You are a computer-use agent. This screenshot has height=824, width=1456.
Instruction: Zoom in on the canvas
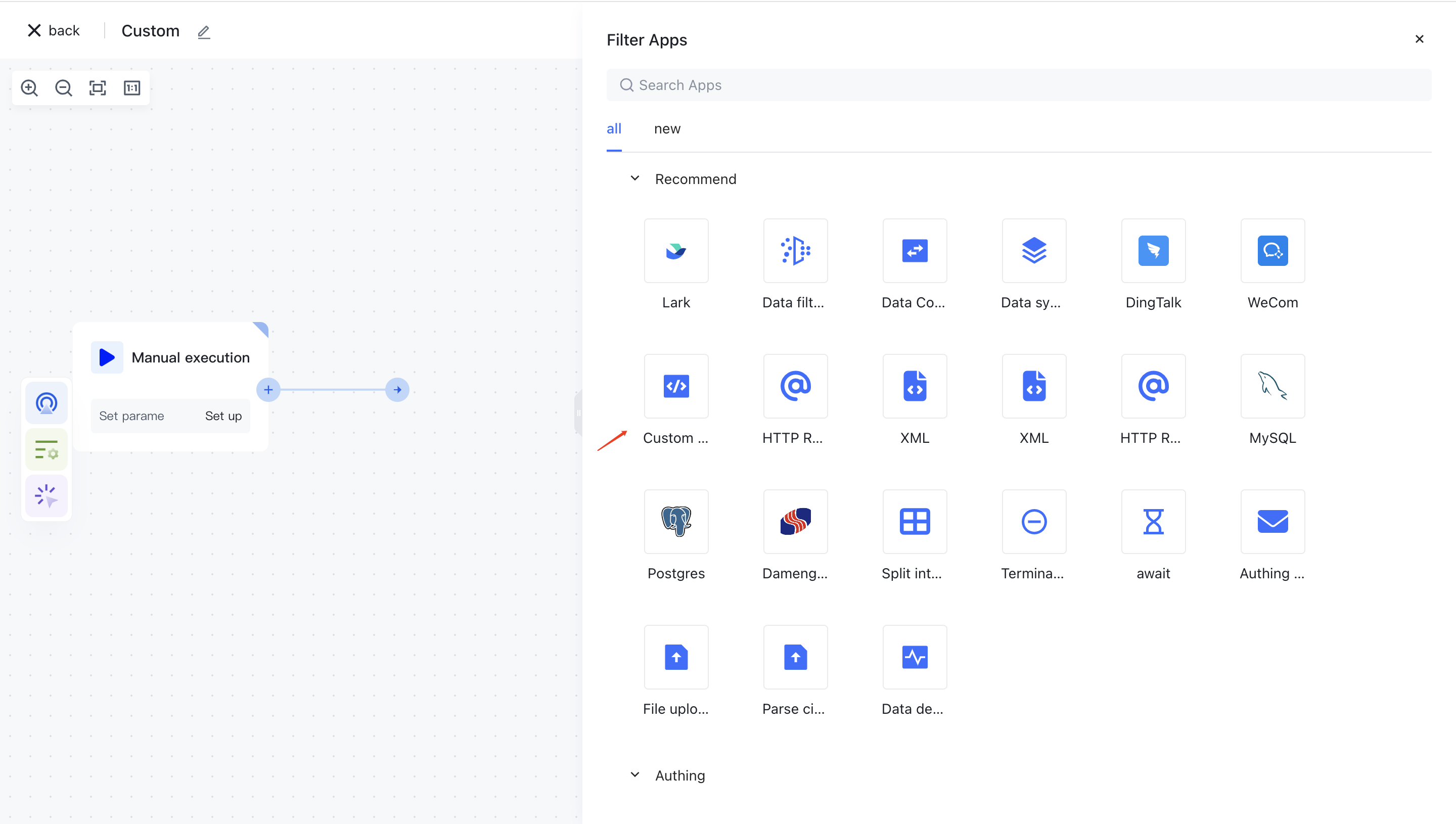click(29, 88)
